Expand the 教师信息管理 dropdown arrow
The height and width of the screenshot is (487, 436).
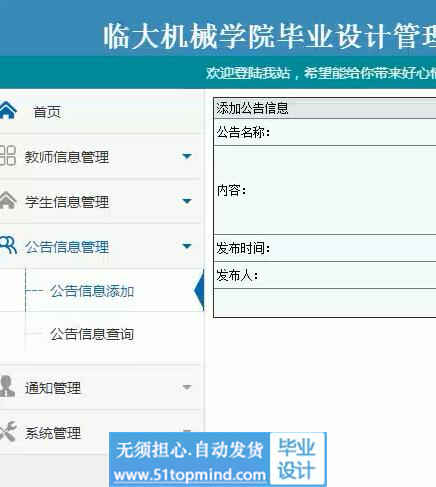pyautogui.click(x=187, y=156)
